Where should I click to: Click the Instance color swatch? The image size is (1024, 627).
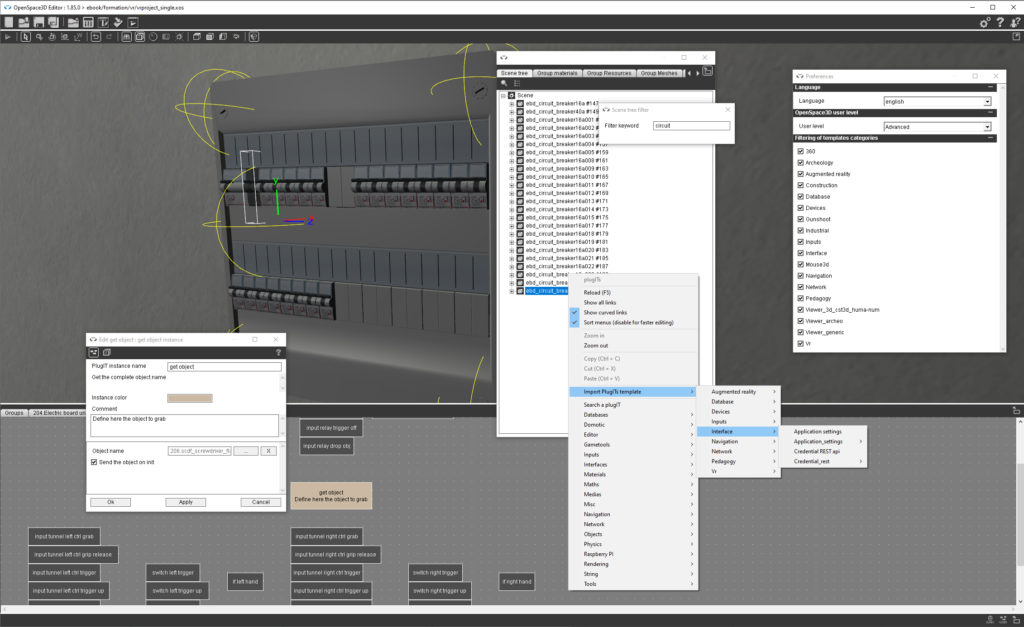click(x=190, y=398)
